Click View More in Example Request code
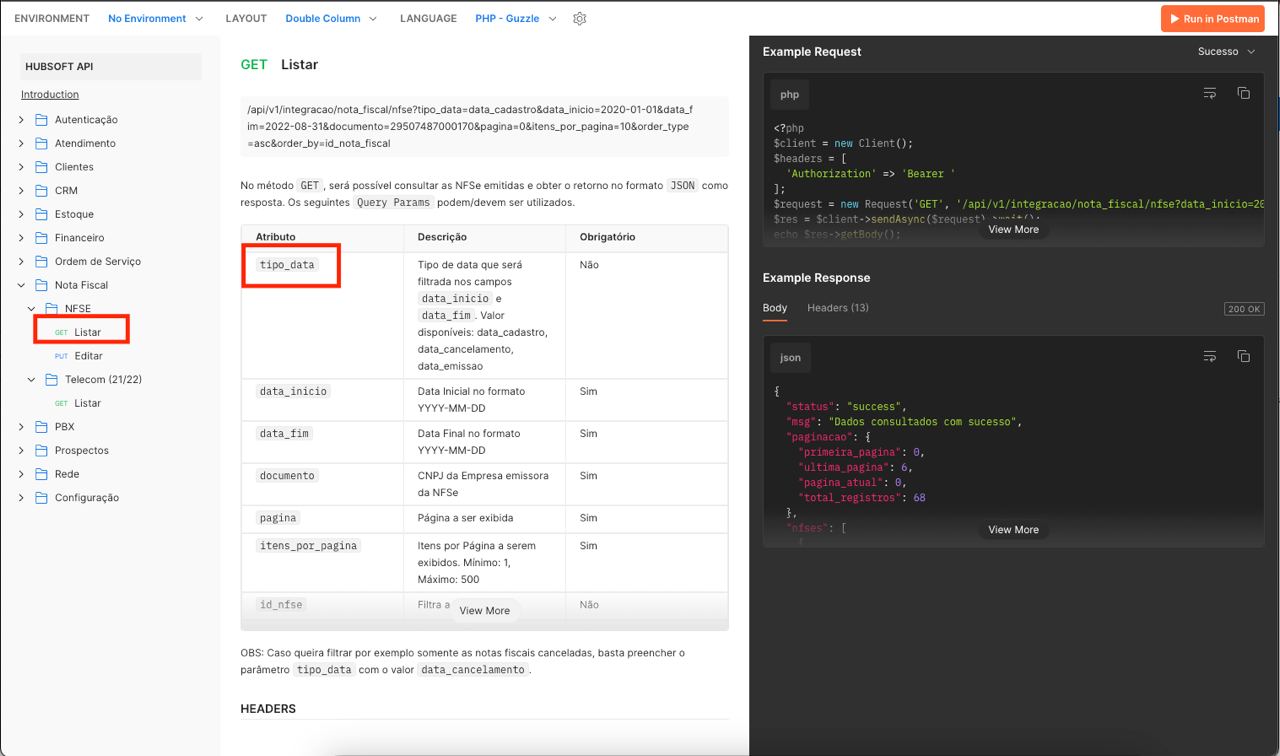The width and height of the screenshot is (1280, 756). pyautogui.click(x=1014, y=229)
